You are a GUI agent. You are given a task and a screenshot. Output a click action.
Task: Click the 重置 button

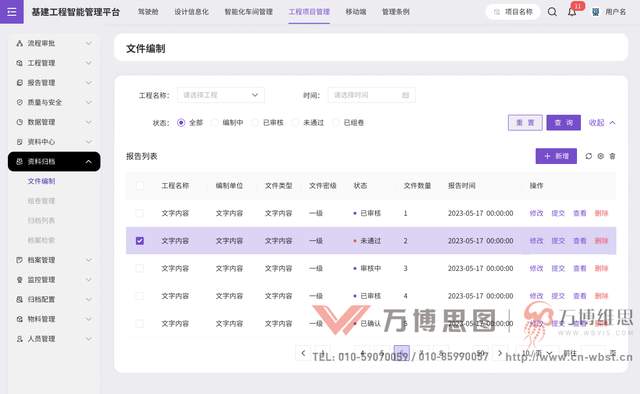(x=525, y=122)
